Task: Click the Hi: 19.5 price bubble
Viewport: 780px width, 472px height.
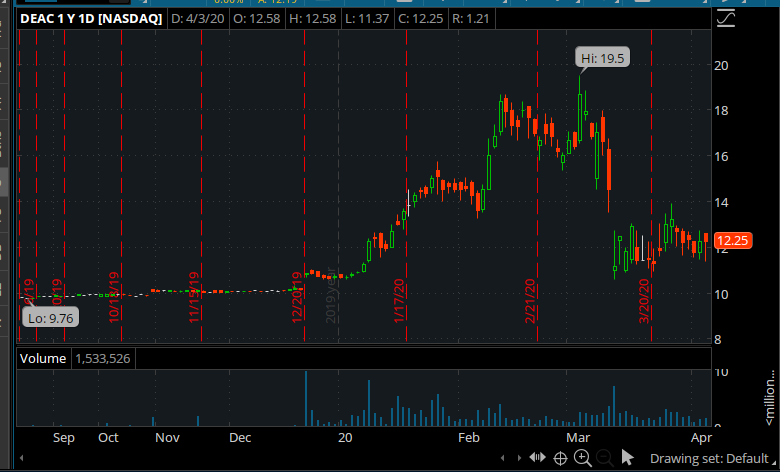Action: (602, 58)
